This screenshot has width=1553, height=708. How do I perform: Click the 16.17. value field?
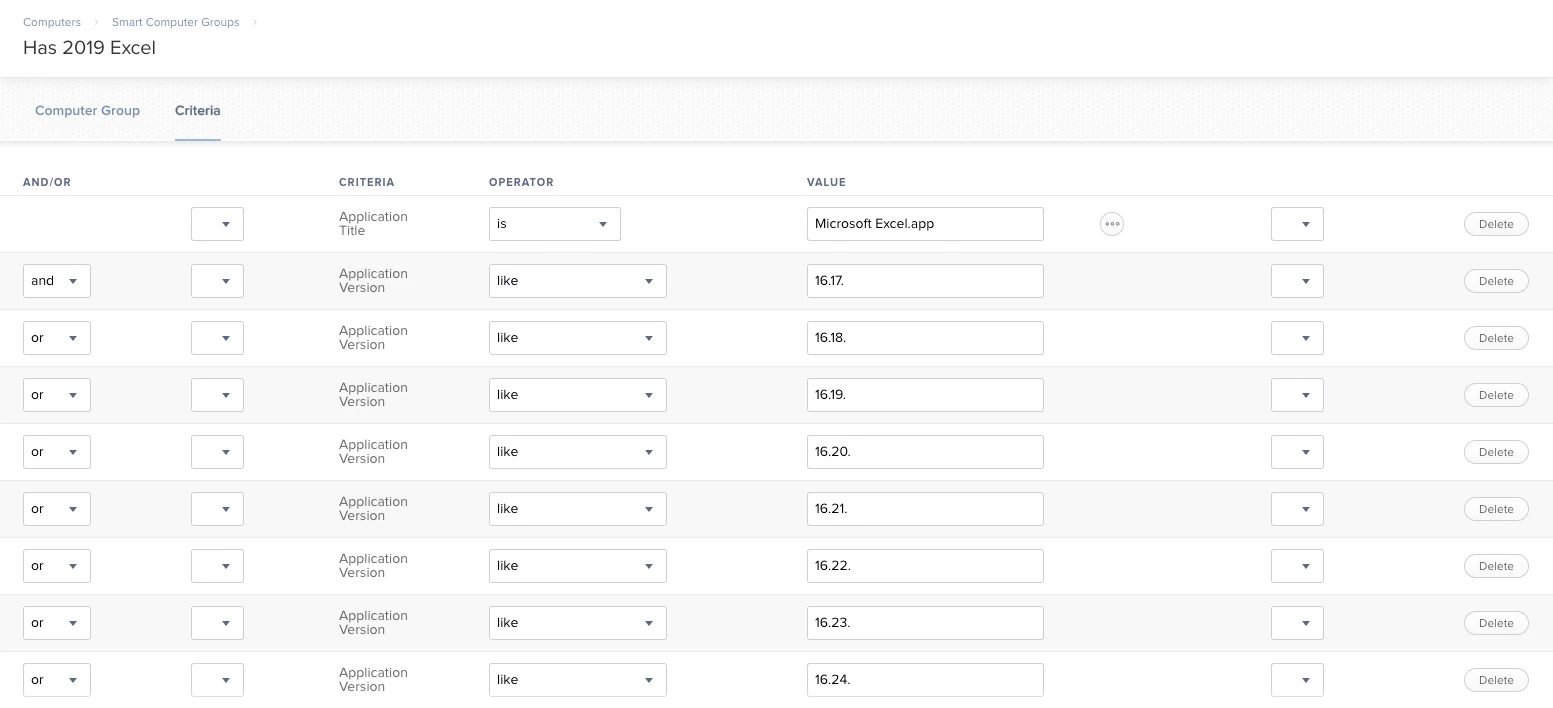point(925,281)
